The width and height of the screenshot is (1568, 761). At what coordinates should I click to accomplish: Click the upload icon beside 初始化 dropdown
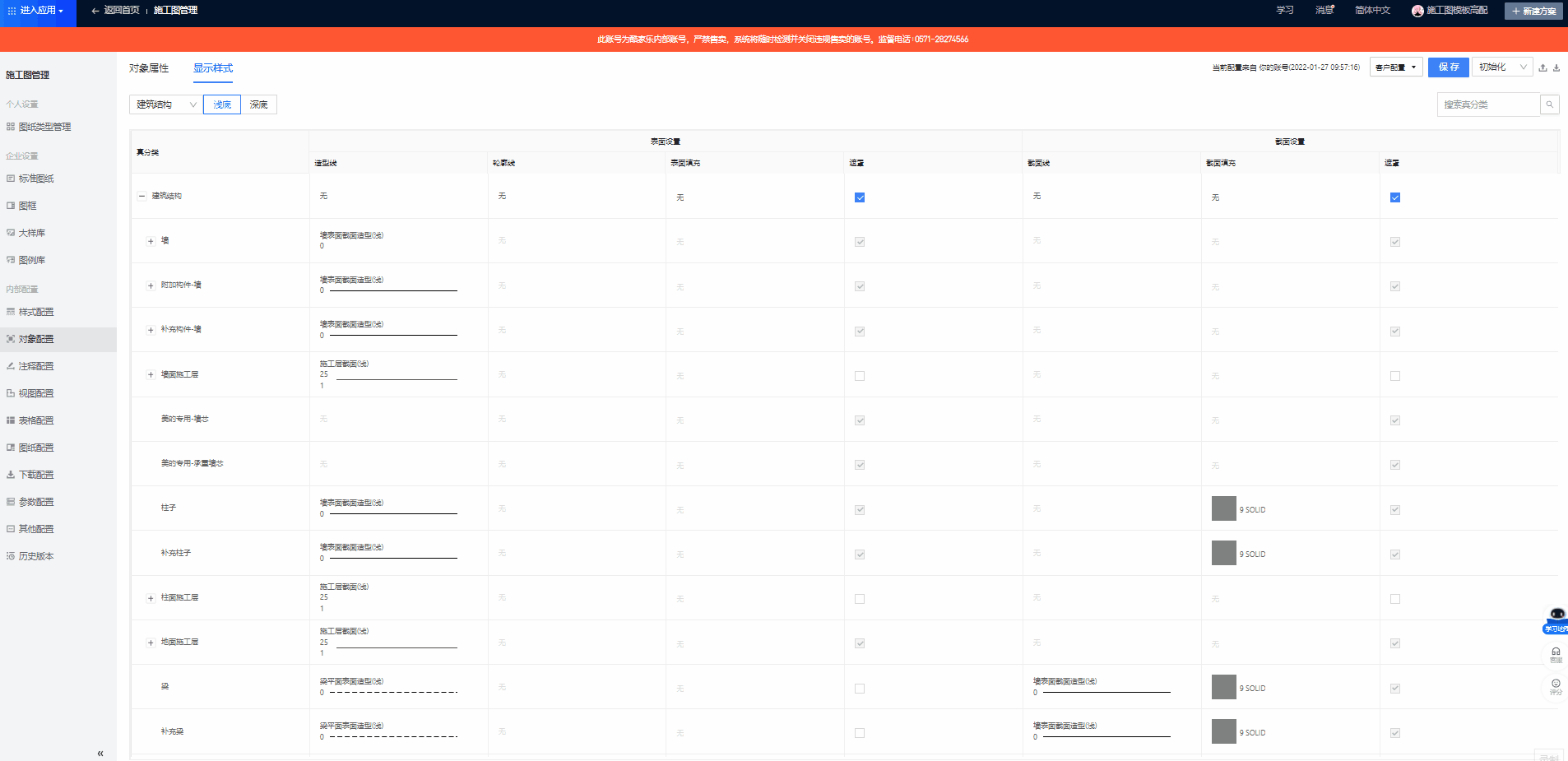click(x=1542, y=68)
